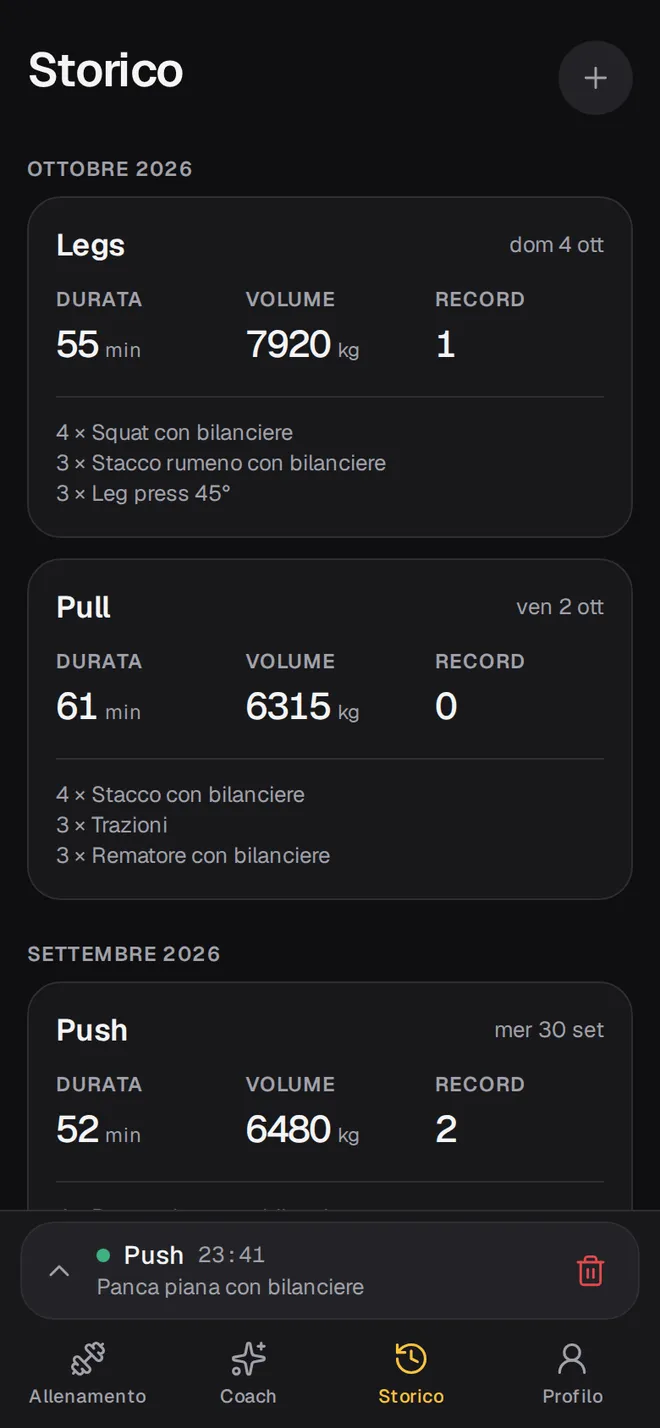Viewport: 660px width, 1428px height.
Task: Open the Pull workout from ven 2 ott
Action: pyautogui.click(x=330, y=729)
